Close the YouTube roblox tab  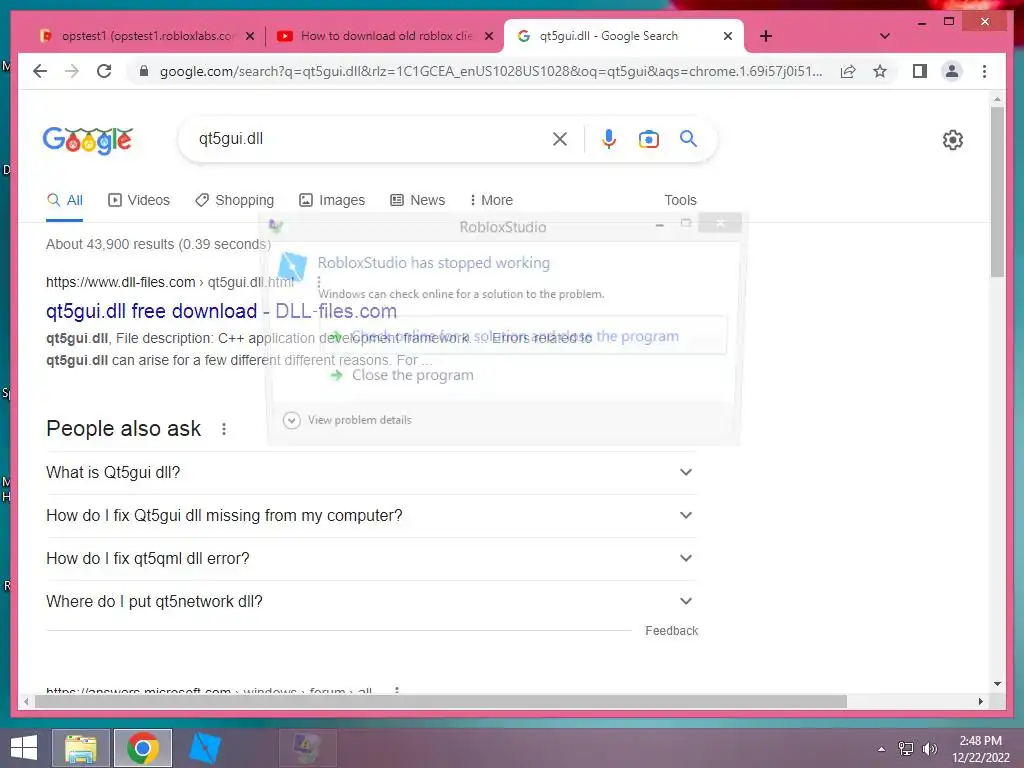(488, 37)
